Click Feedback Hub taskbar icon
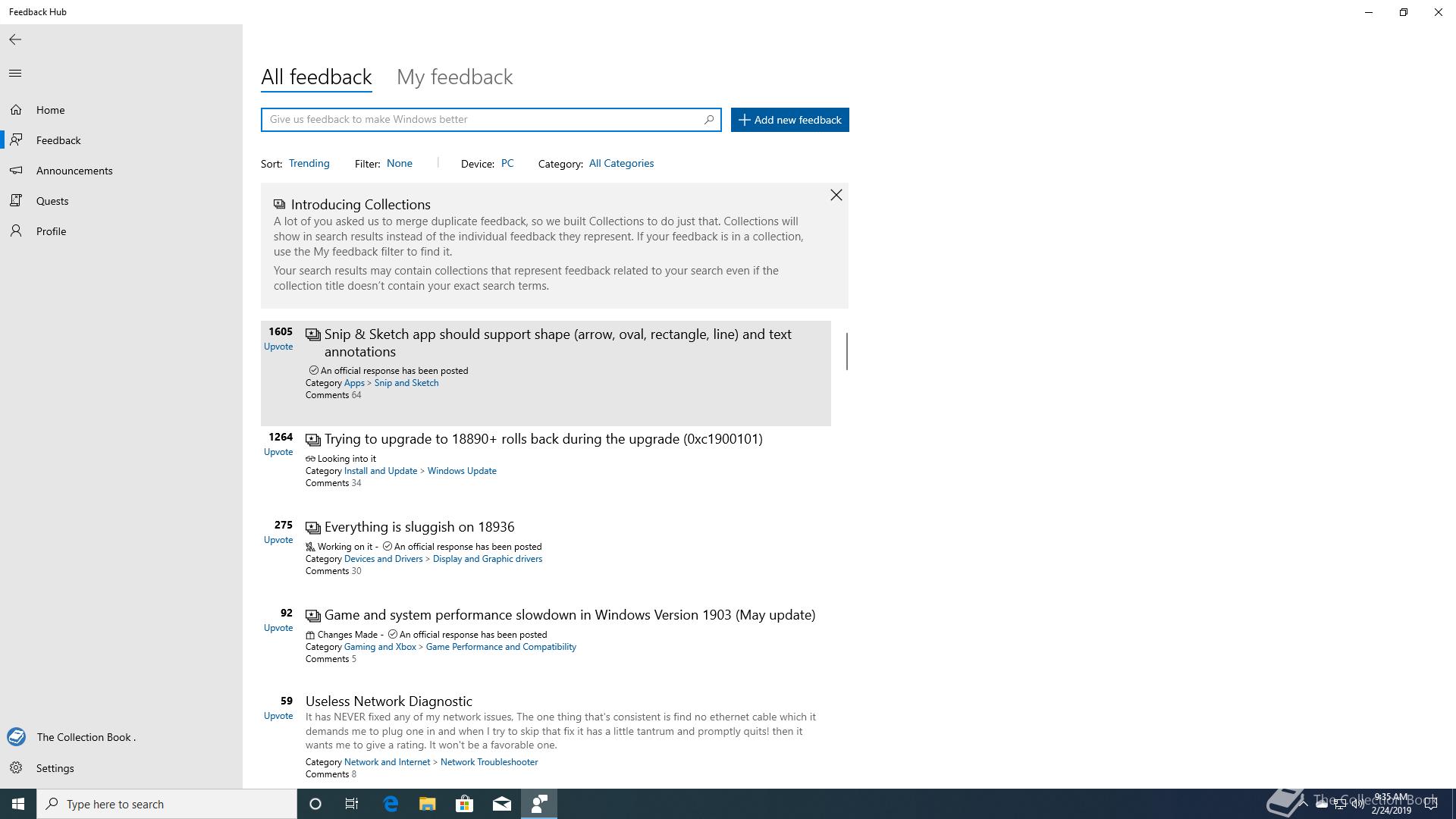1456x819 pixels. click(539, 804)
